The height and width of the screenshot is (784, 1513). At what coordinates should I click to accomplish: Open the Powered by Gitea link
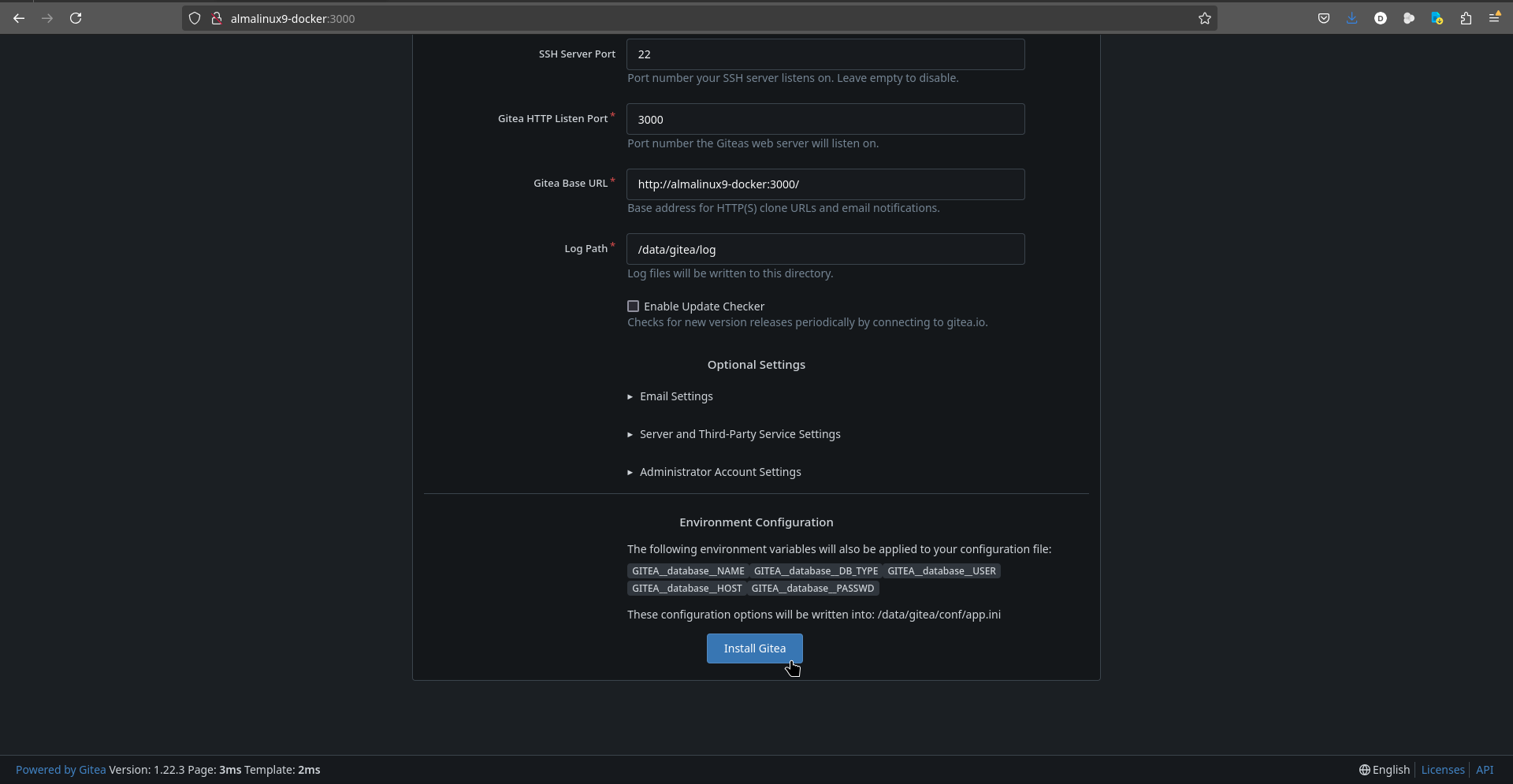[61, 770]
